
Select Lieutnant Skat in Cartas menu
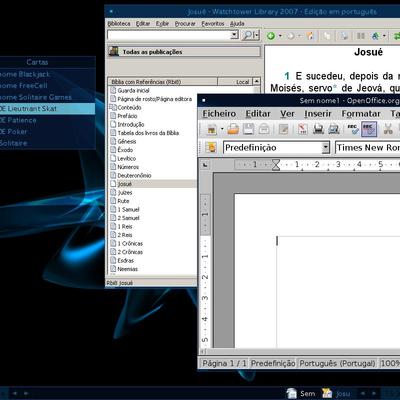coord(47,109)
